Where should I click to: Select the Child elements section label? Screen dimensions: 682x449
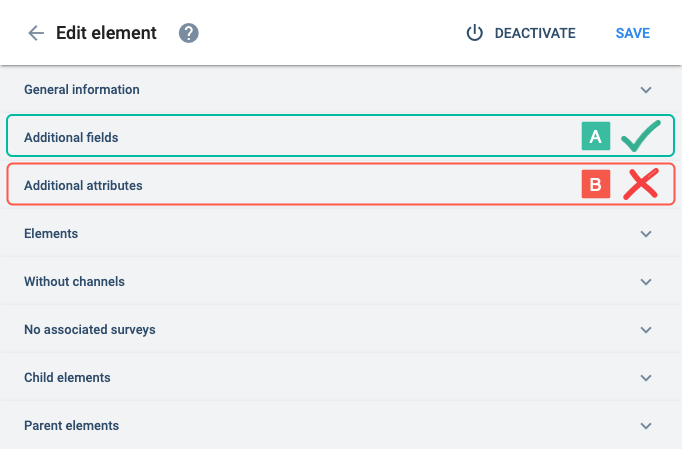[x=67, y=377]
